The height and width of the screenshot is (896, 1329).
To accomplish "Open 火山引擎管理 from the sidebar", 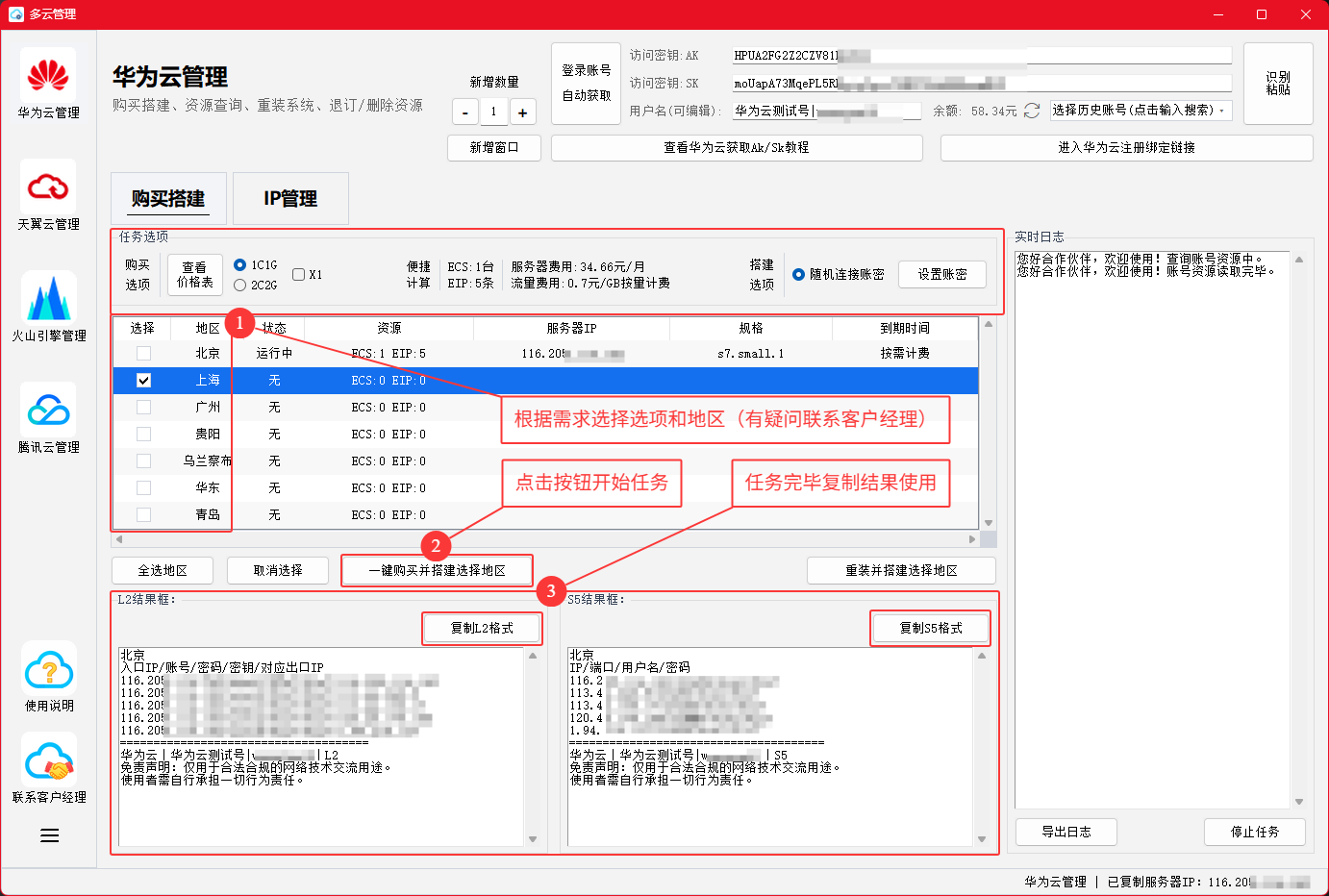I will pos(48,308).
